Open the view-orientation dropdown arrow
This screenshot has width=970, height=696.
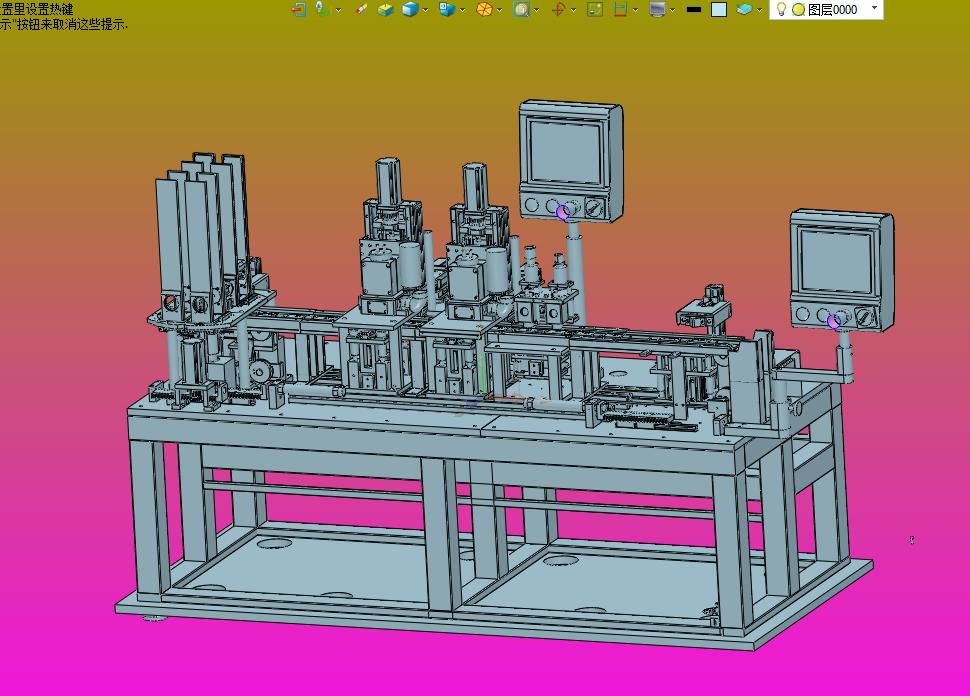462,10
